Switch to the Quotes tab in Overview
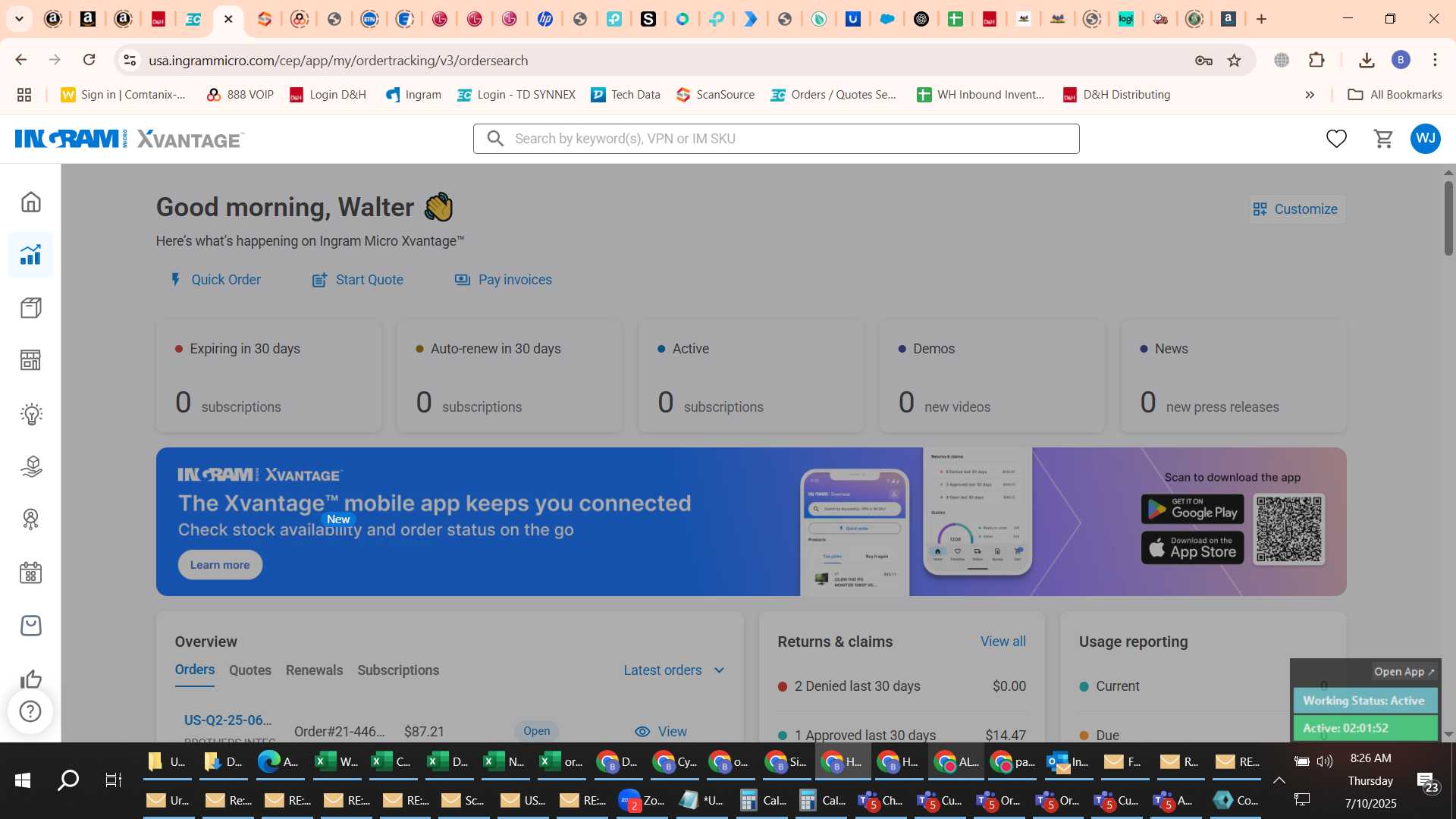Image resolution: width=1456 pixels, height=819 pixels. click(250, 670)
